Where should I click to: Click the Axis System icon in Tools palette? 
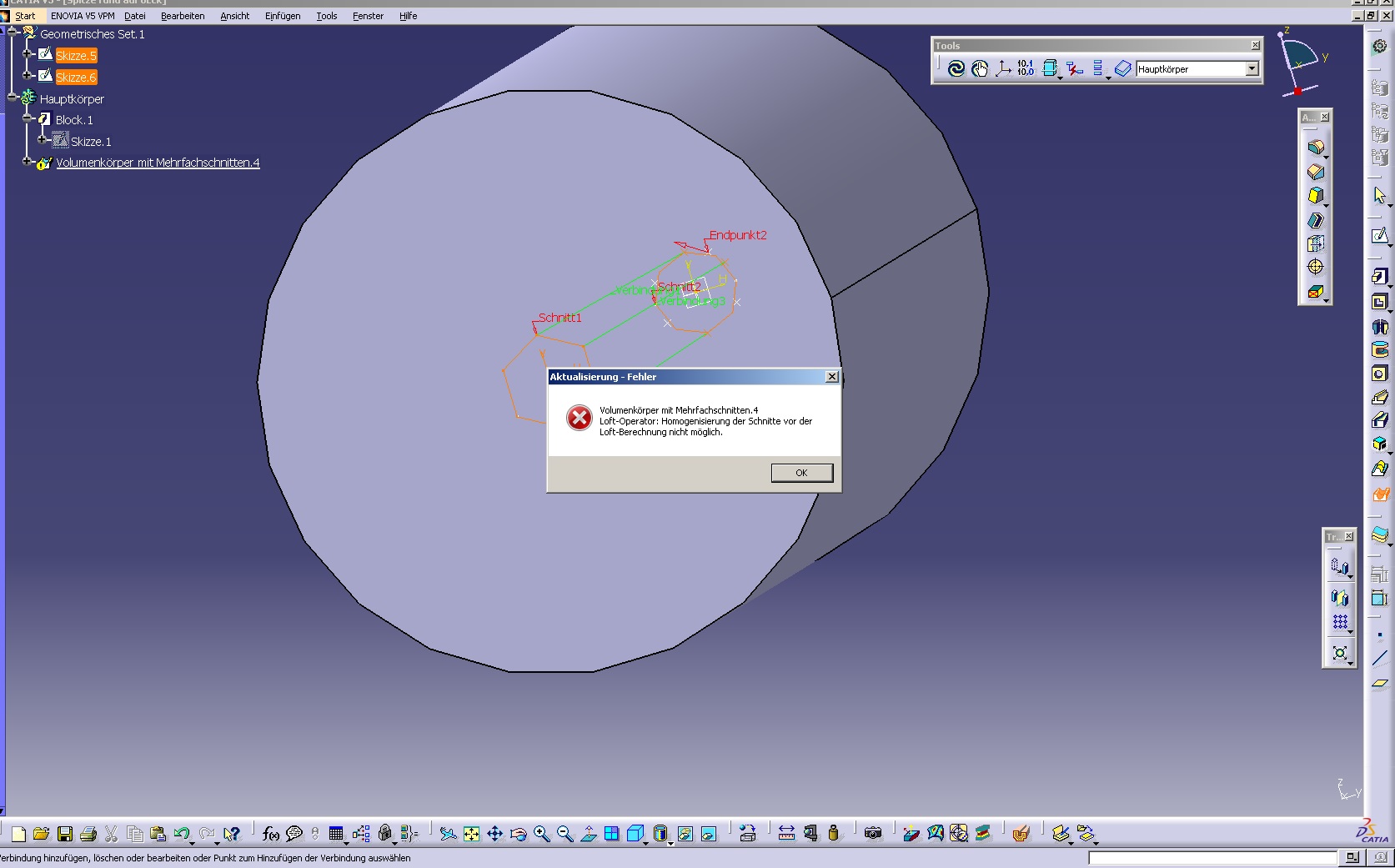pos(1003,68)
